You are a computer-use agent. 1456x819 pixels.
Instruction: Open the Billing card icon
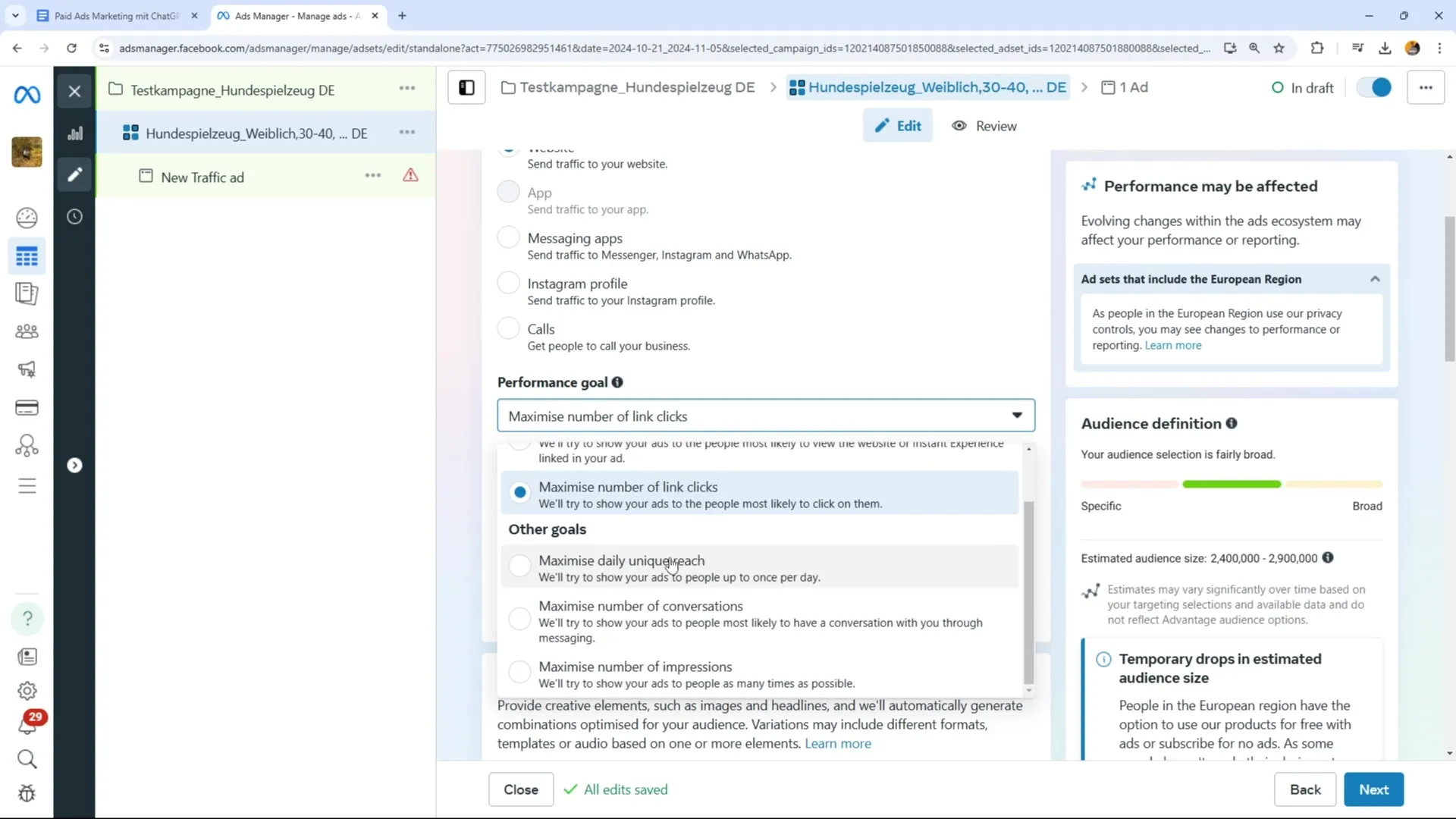(27, 408)
